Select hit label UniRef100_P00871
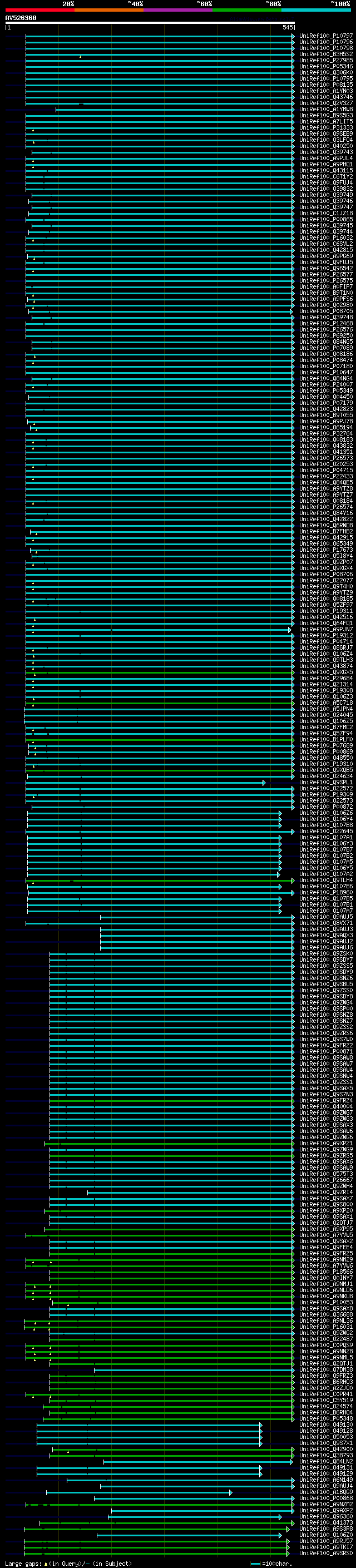 [x=326, y=1051]
